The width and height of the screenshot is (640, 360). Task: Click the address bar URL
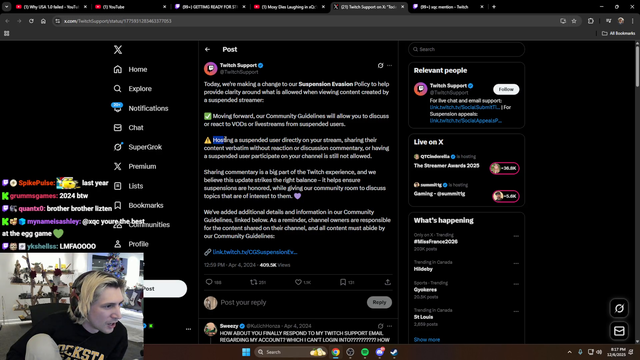(118, 21)
